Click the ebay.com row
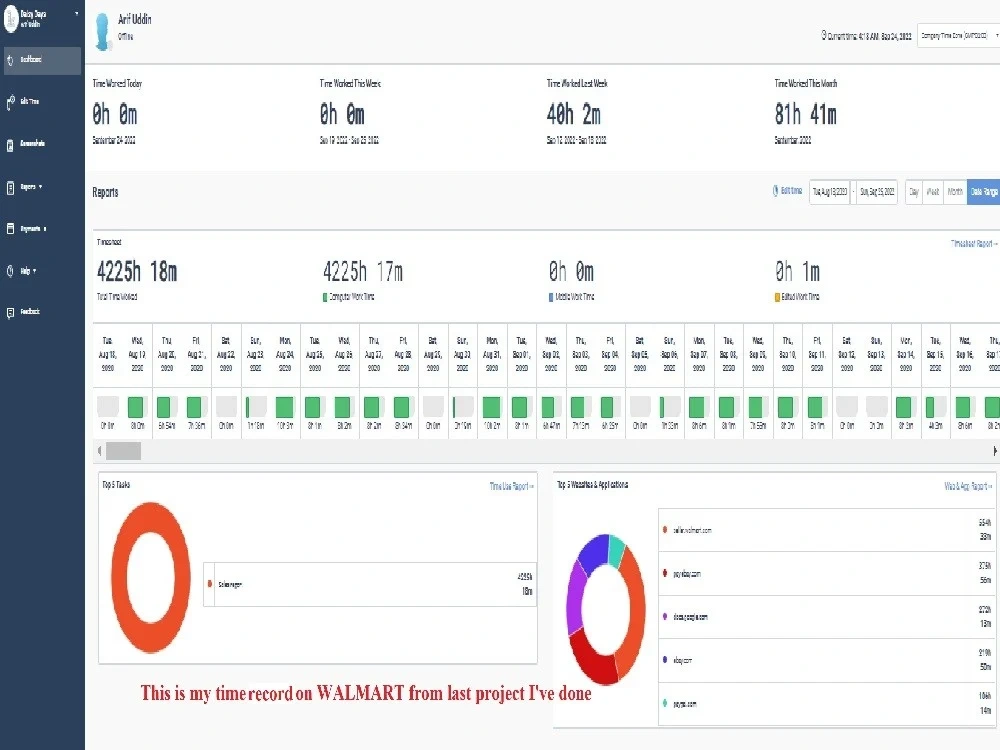This screenshot has height=750, width=1000. click(827, 660)
